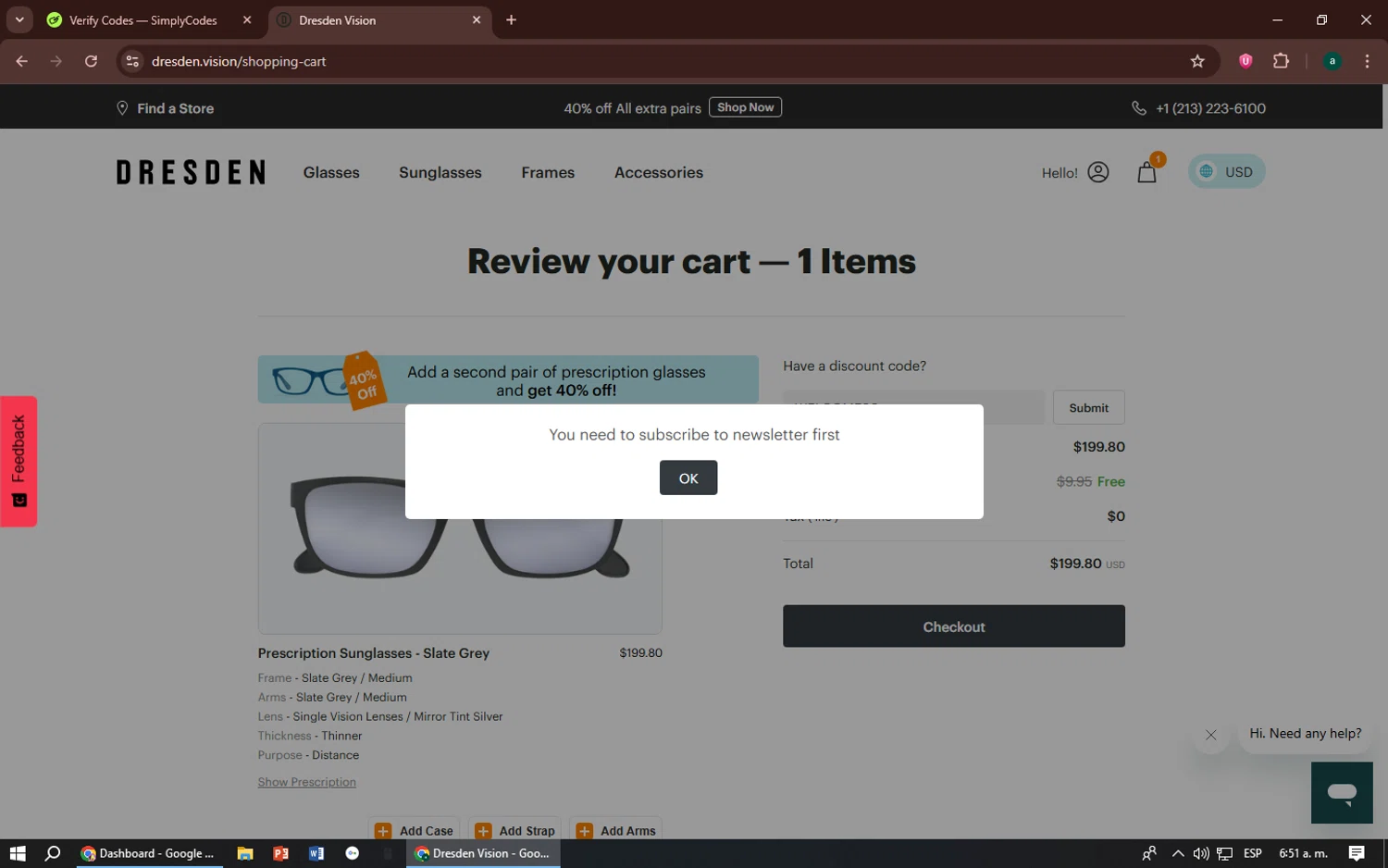Open the shopping bag cart icon
The width and height of the screenshot is (1388, 868).
1146,172
